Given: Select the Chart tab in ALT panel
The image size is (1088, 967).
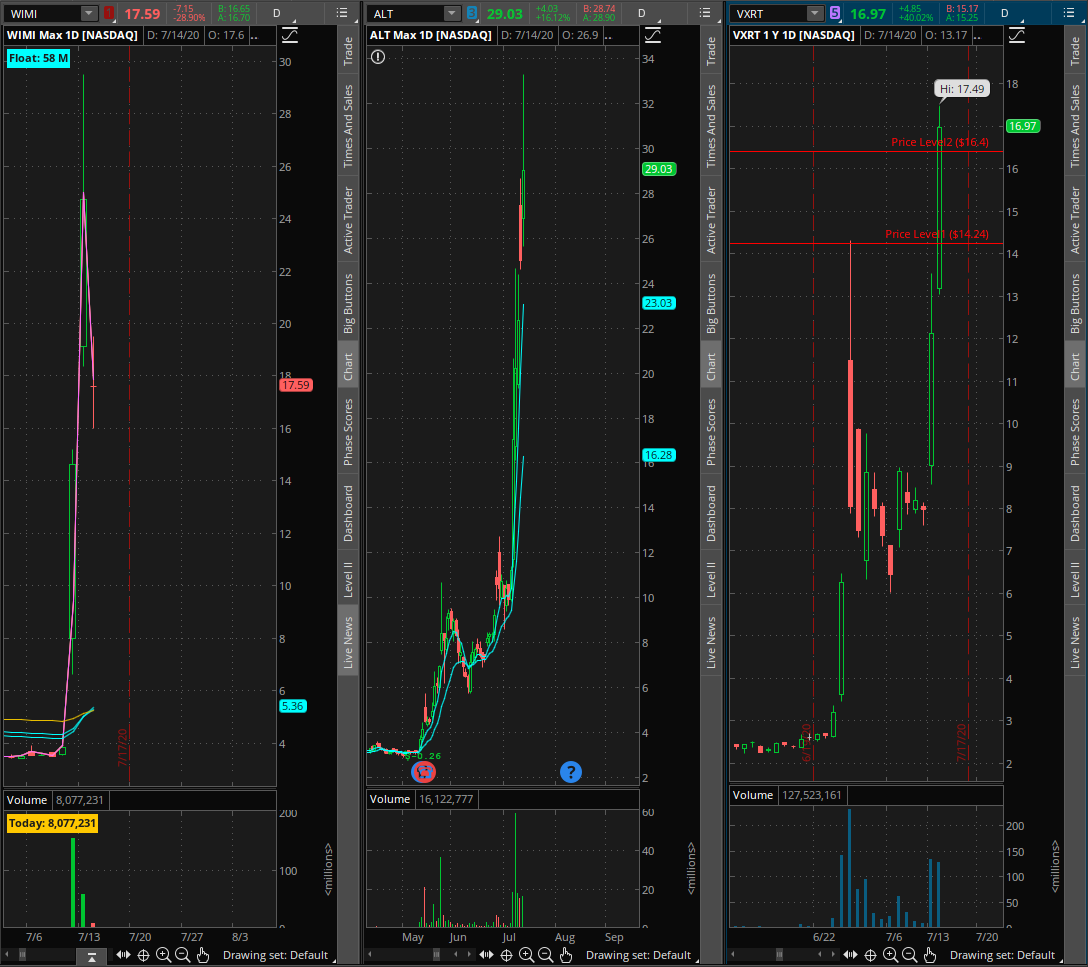Looking at the screenshot, I should coord(711,366).
